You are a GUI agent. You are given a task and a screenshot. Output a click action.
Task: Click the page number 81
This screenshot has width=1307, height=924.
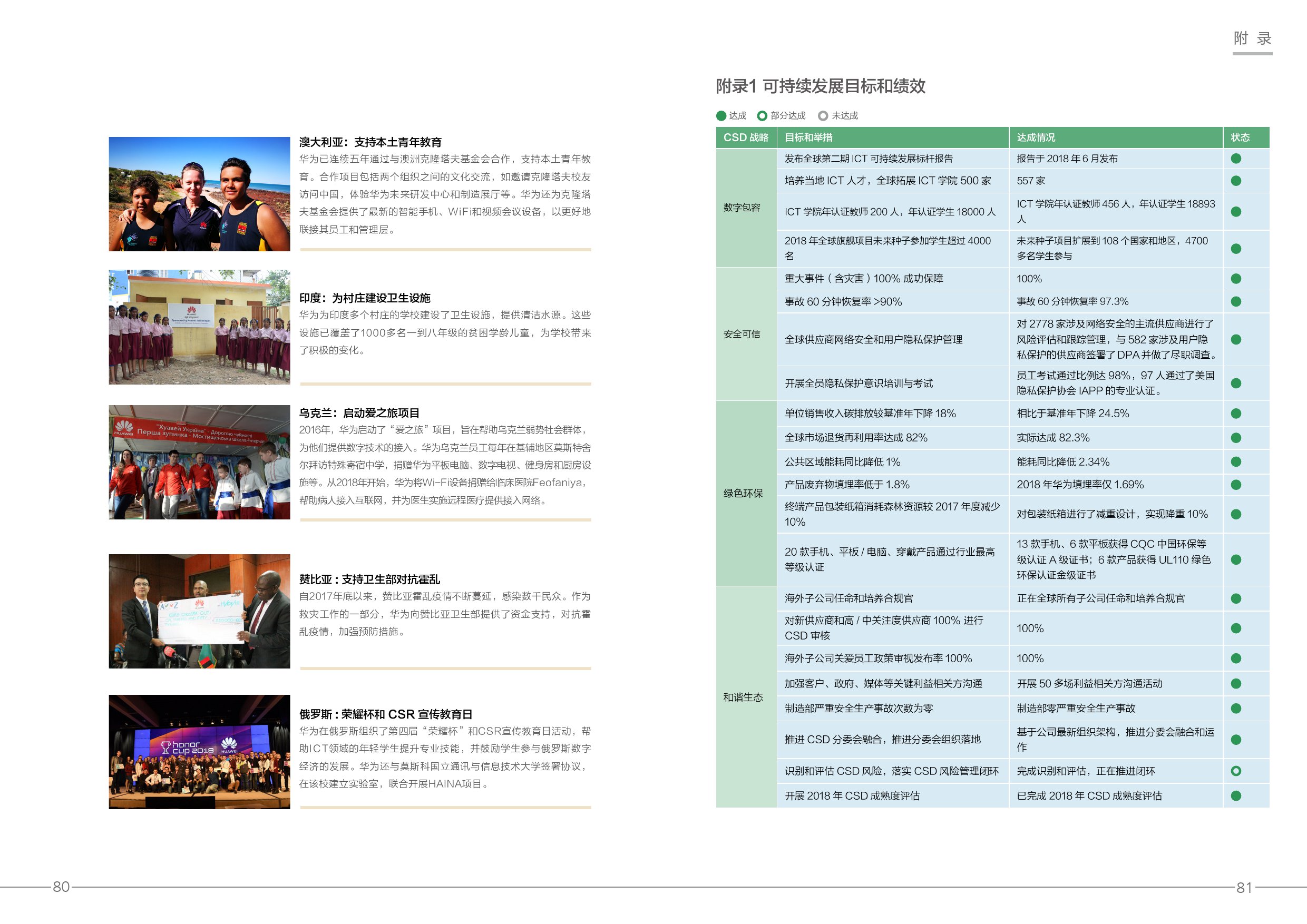[1244, 888]
